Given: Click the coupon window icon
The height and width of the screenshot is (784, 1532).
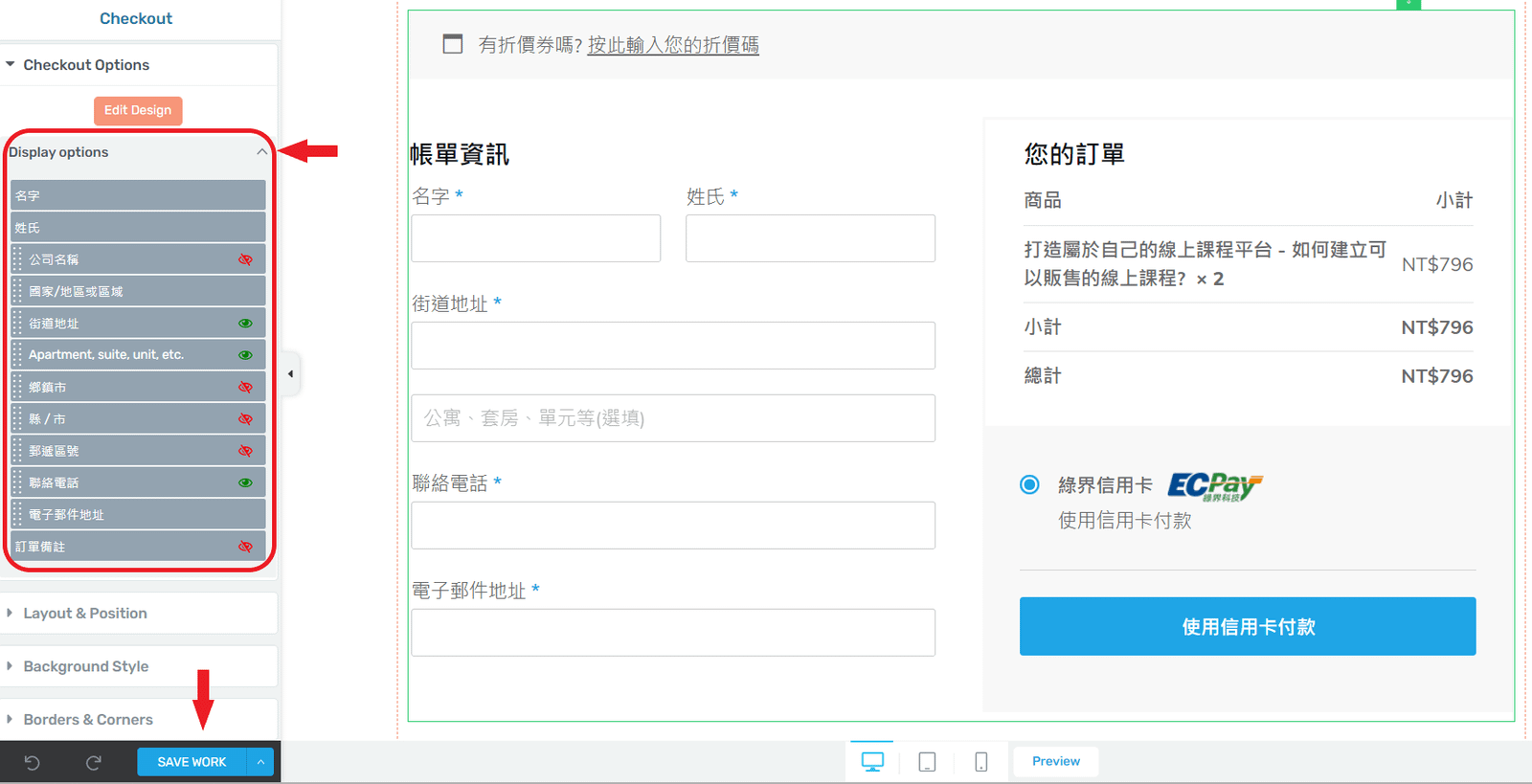Looking at the screenshot, I should [x=453, y=44].
